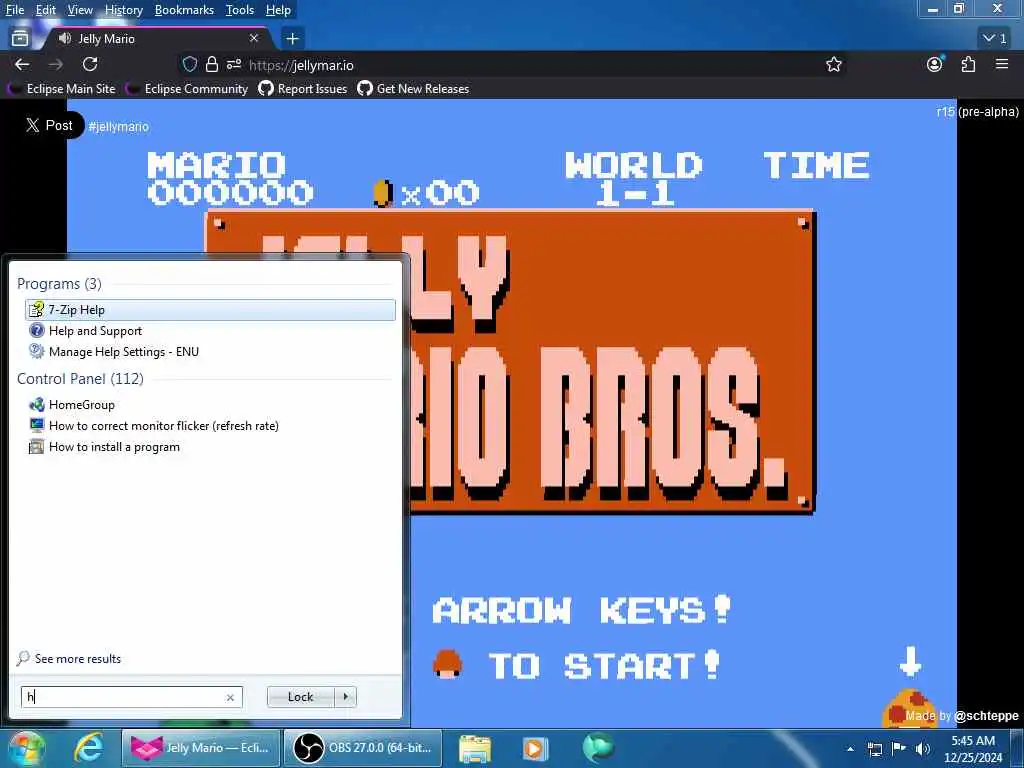The height and width of the screenshot is (768, 1024).
Task: Mute the Jelly Mario tab's audio icon
Action: [x=65, y=39]
